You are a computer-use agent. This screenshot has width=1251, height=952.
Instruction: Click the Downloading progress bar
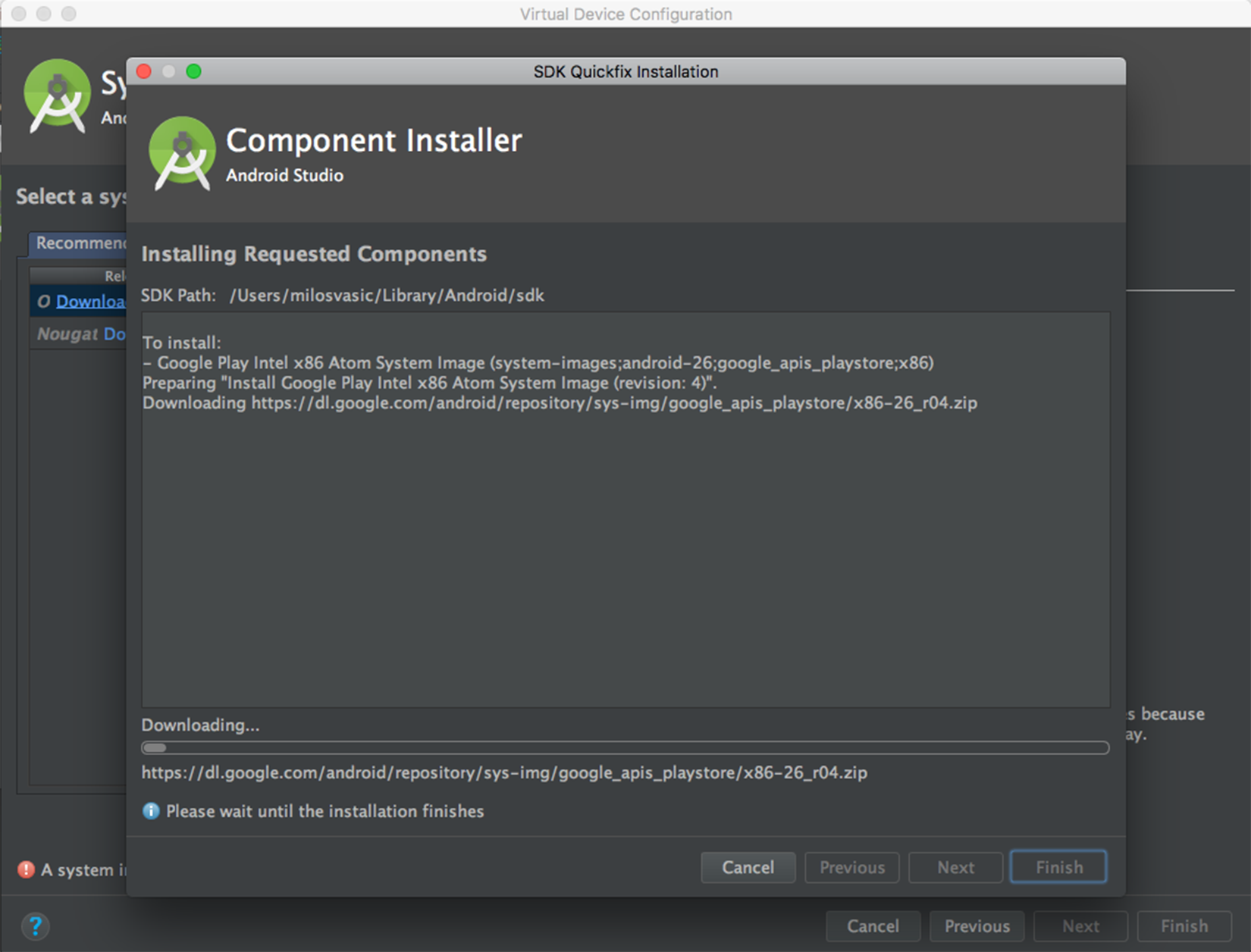click(x=625, y=748)
